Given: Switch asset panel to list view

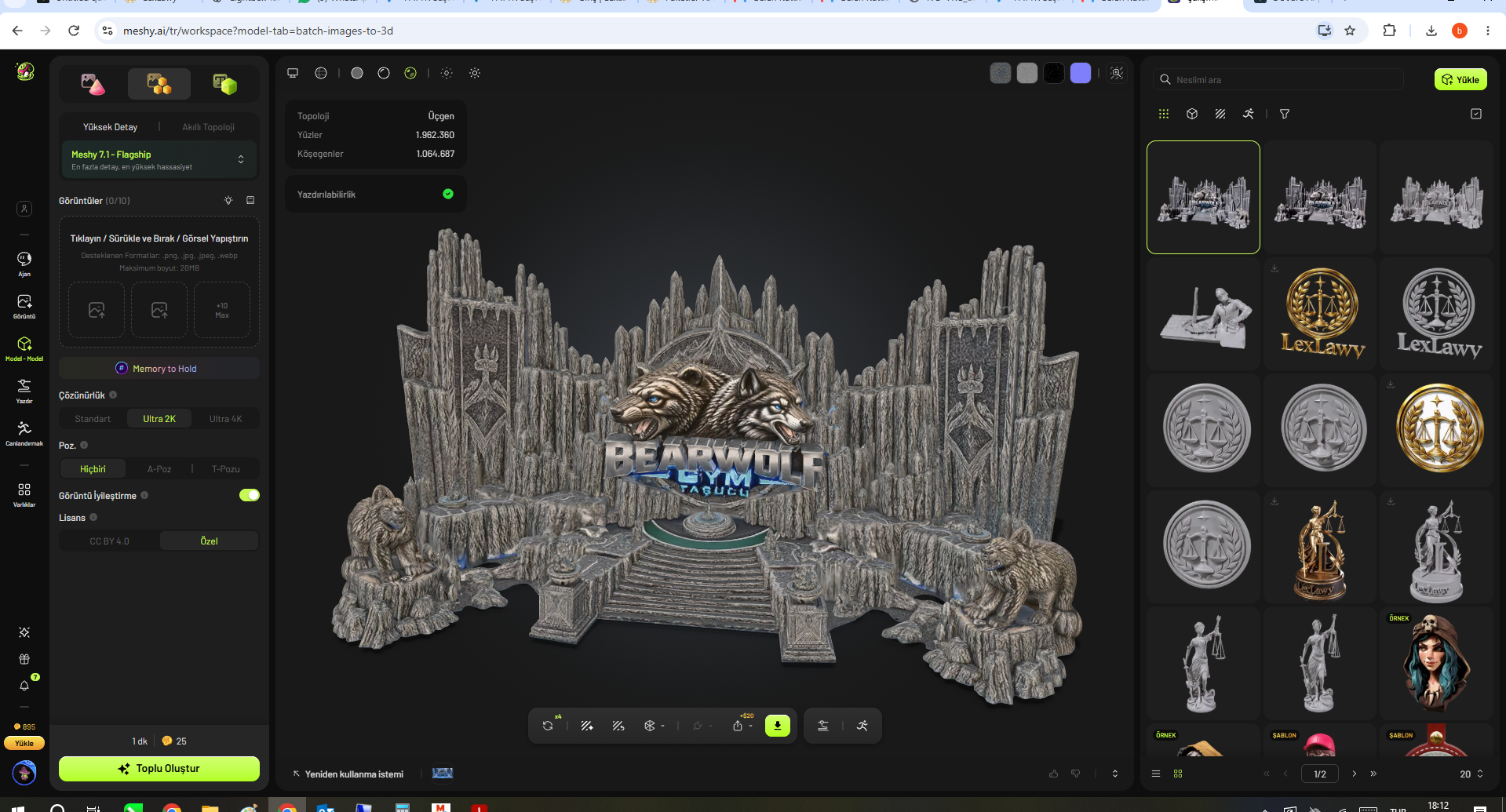Looking at the screenshot, I should (1156, 774).
